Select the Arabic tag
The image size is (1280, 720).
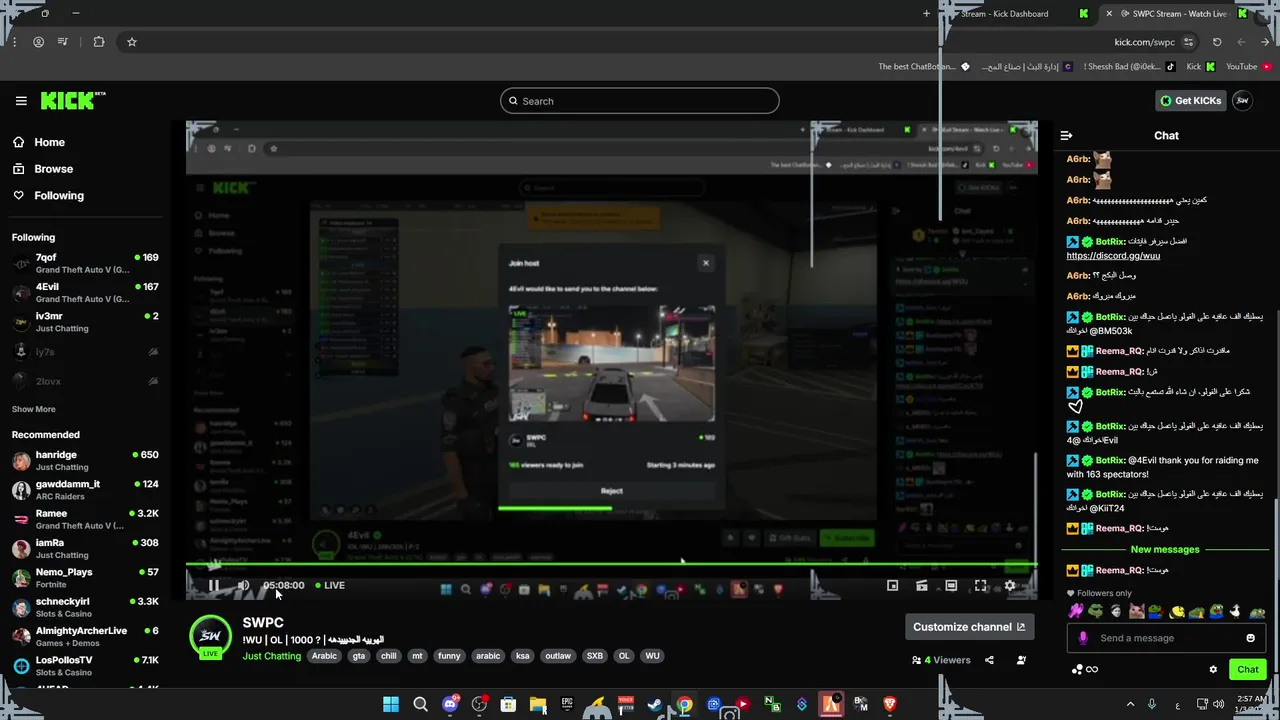coord(324,656)
